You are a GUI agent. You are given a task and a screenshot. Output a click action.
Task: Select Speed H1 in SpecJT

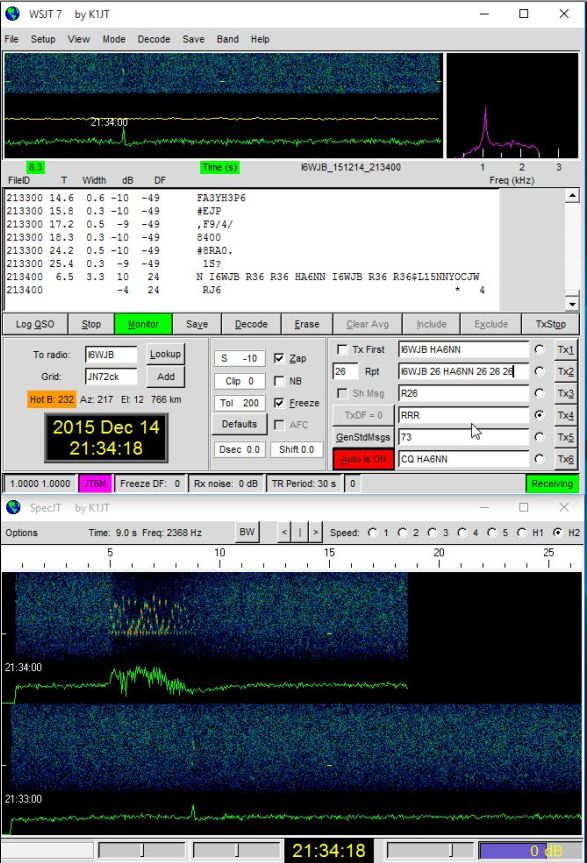(x=522, y=532)
